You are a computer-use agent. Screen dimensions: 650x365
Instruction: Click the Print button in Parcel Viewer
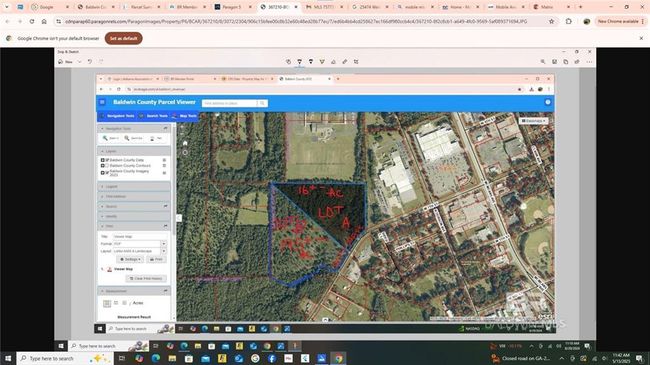(x=156, y=259)
